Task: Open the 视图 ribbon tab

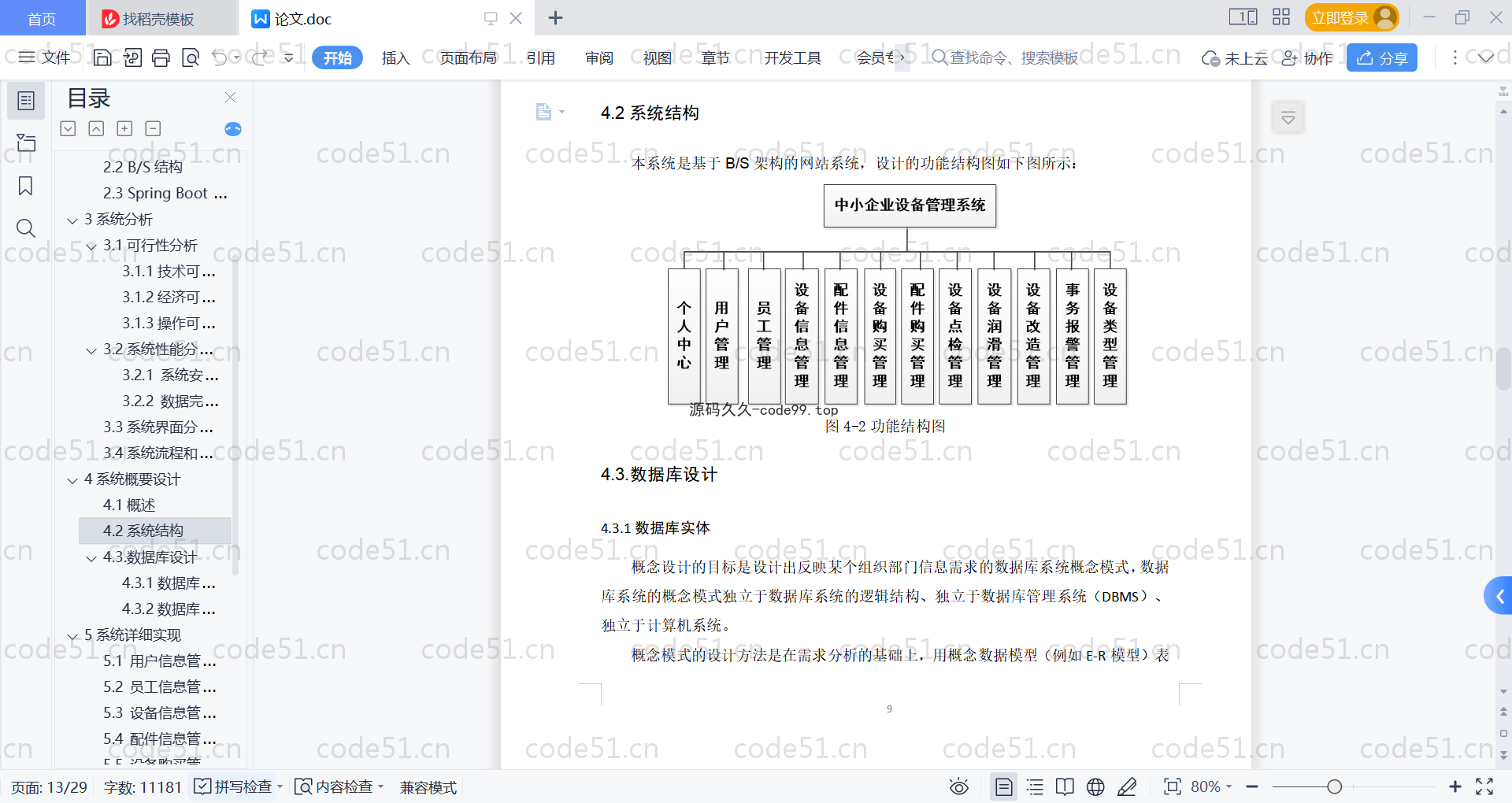Action: (657, 57)
